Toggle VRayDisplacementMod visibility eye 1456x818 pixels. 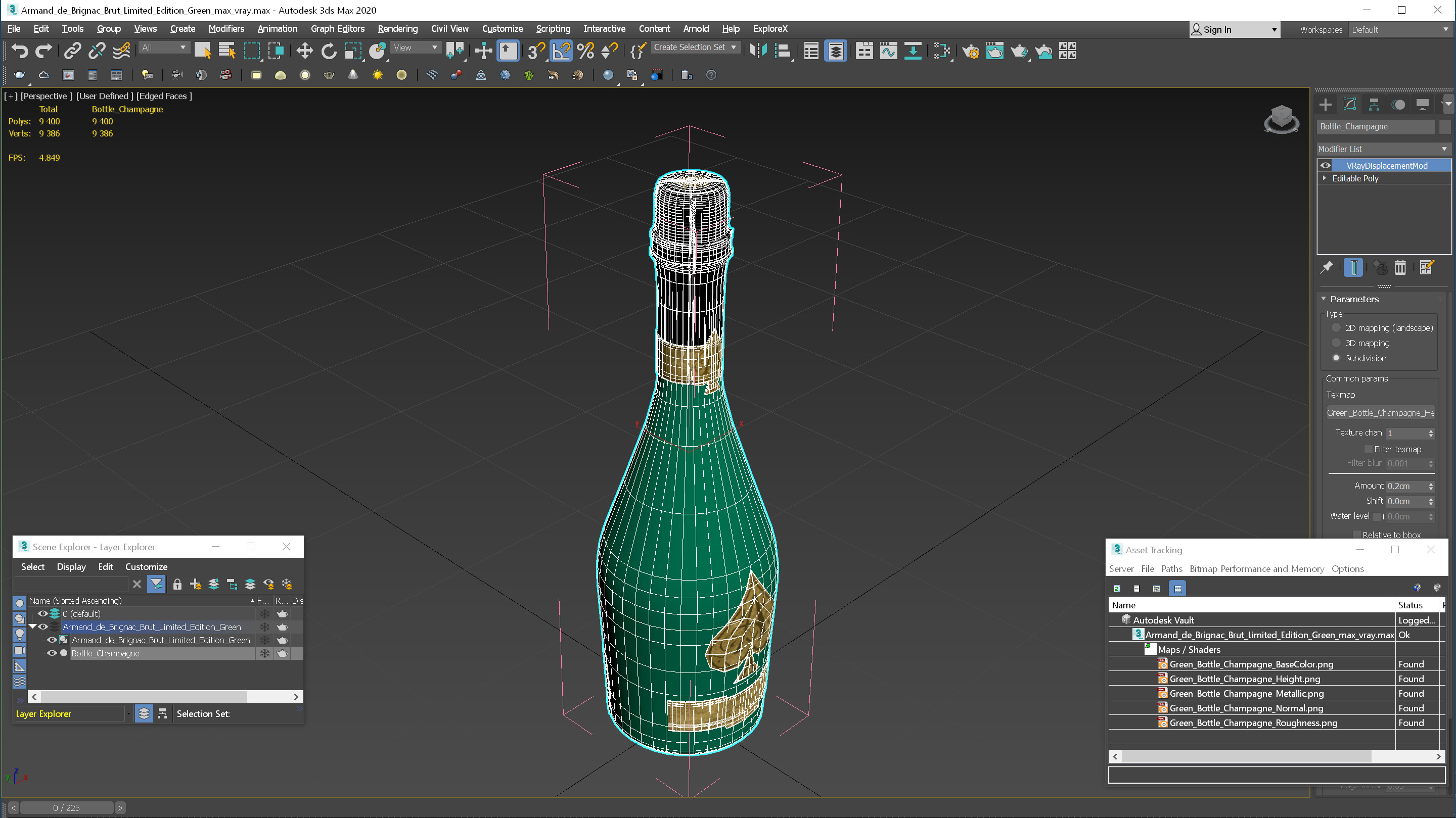click(x=1326, y=166)
